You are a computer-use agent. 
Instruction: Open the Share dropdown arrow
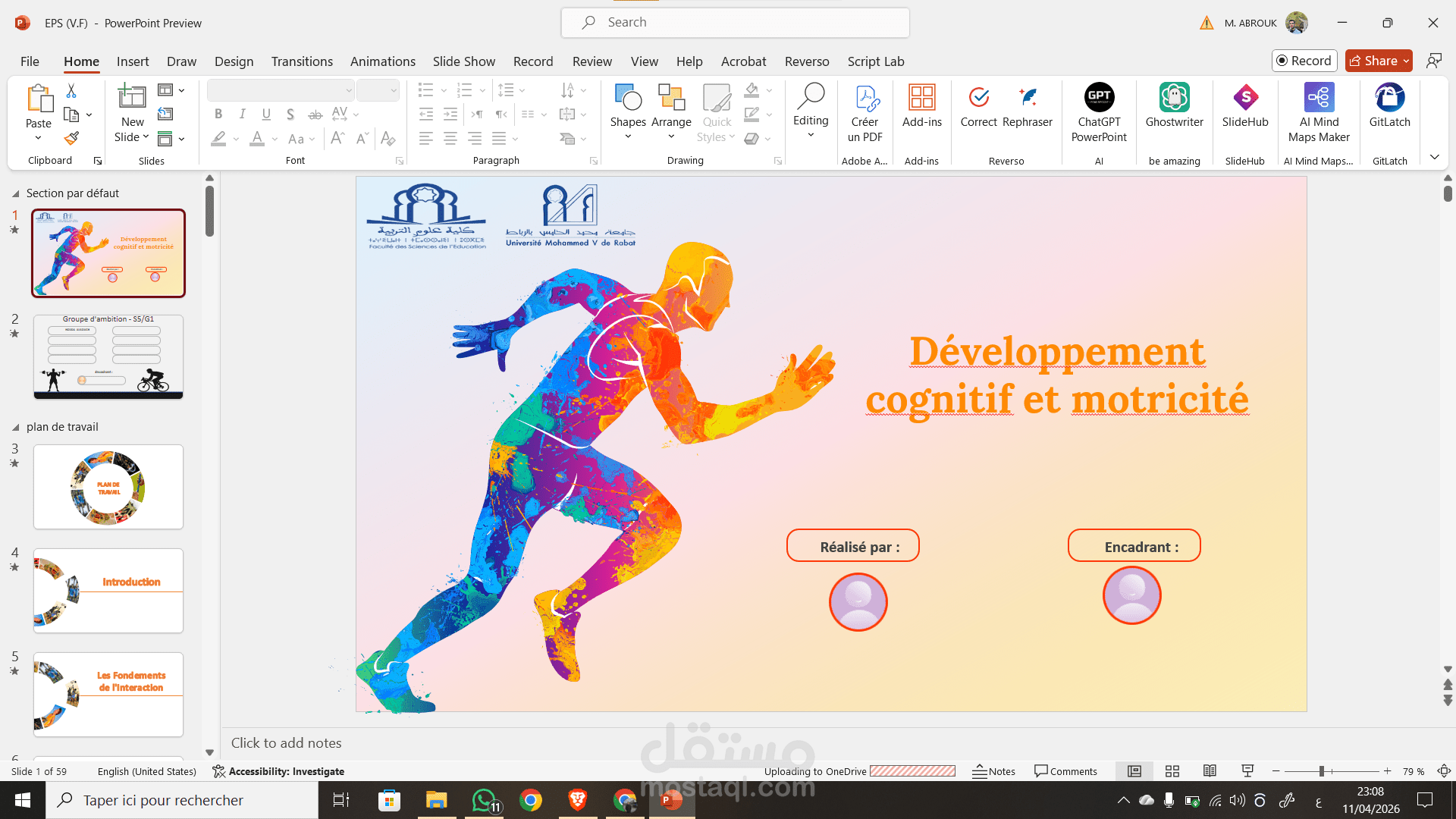1406,61
